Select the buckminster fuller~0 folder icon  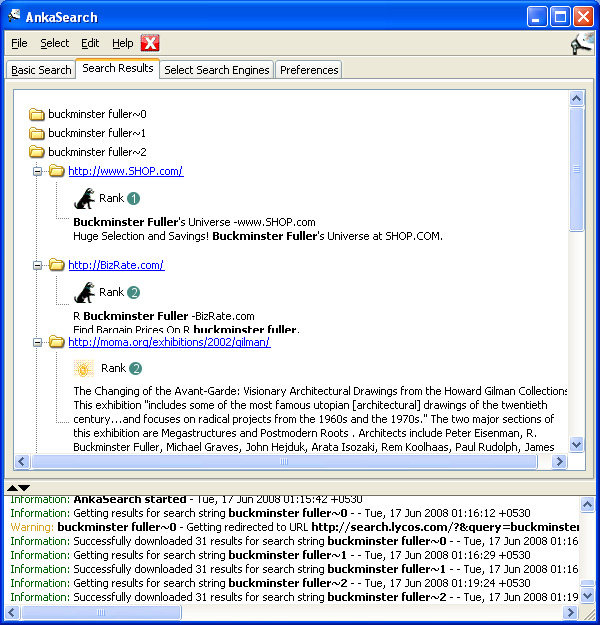click(x=37, y=115)
